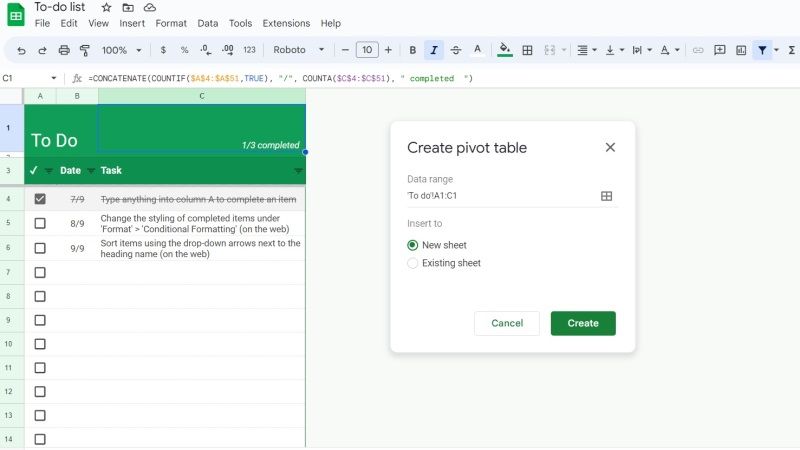The height and width of the screenshot is (450, 800).
Task: Add a comment with the comment icon
Action: (719, 50)
